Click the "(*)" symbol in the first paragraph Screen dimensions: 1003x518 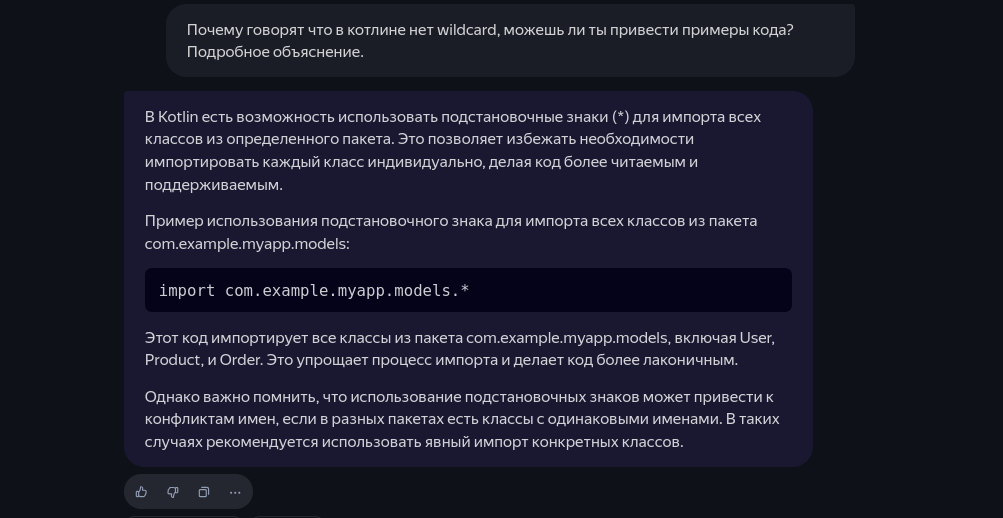click(x=621, y=117)
